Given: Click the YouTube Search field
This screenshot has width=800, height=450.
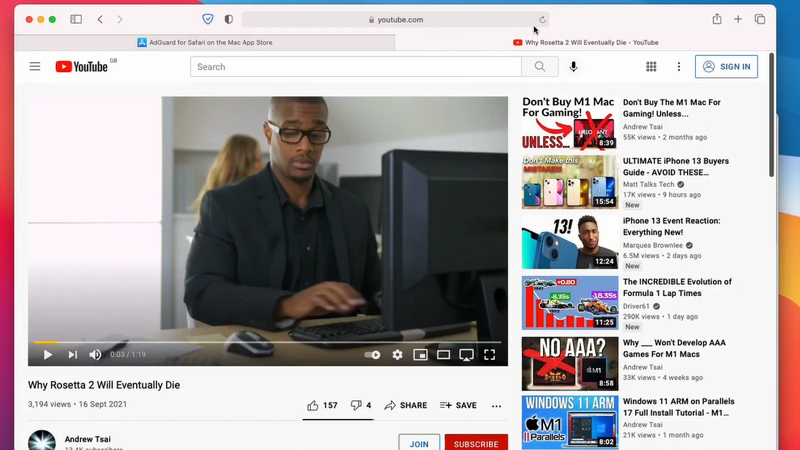Looking at the screenshot, I should click(356, 67).
